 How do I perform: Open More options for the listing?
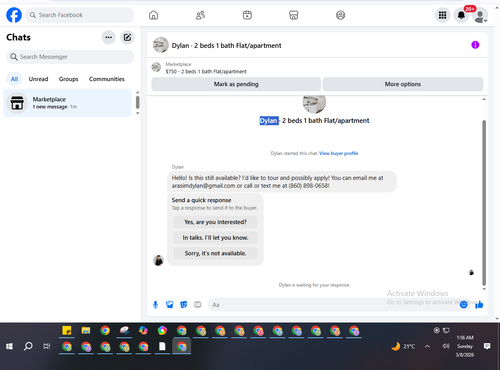tap(403, 84)
